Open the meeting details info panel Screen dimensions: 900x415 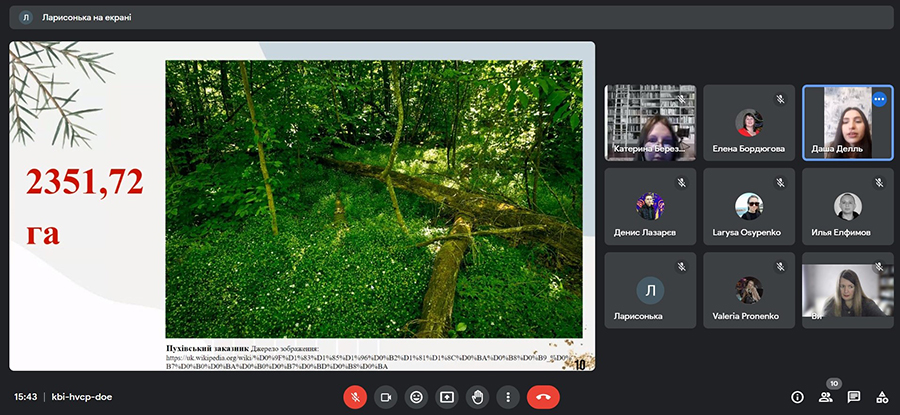click(797, 397)
